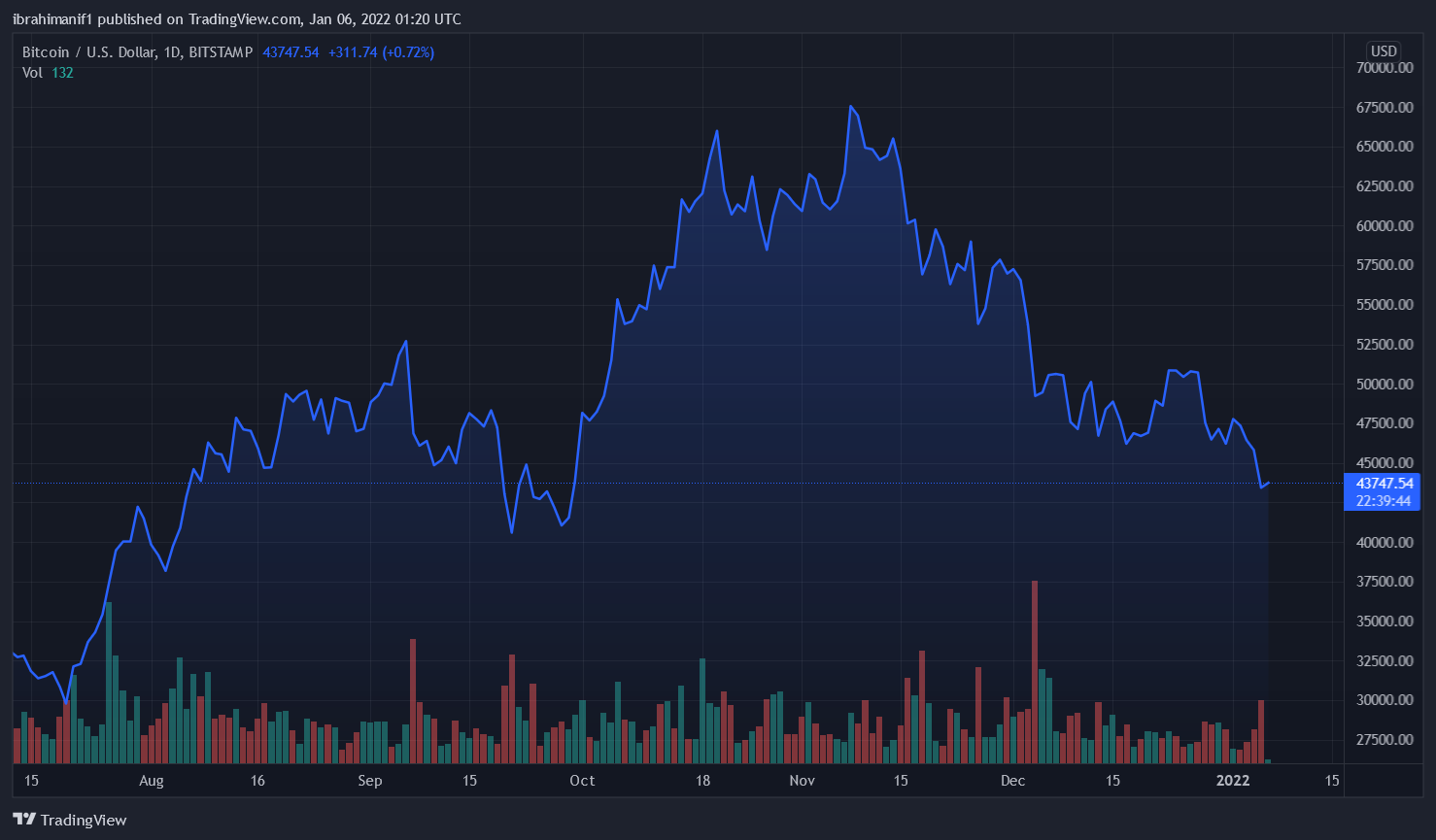This screenshot has height=840, width=1436.
Task: Click the 70000.00 price scale label
Action: click(1385, 68)
